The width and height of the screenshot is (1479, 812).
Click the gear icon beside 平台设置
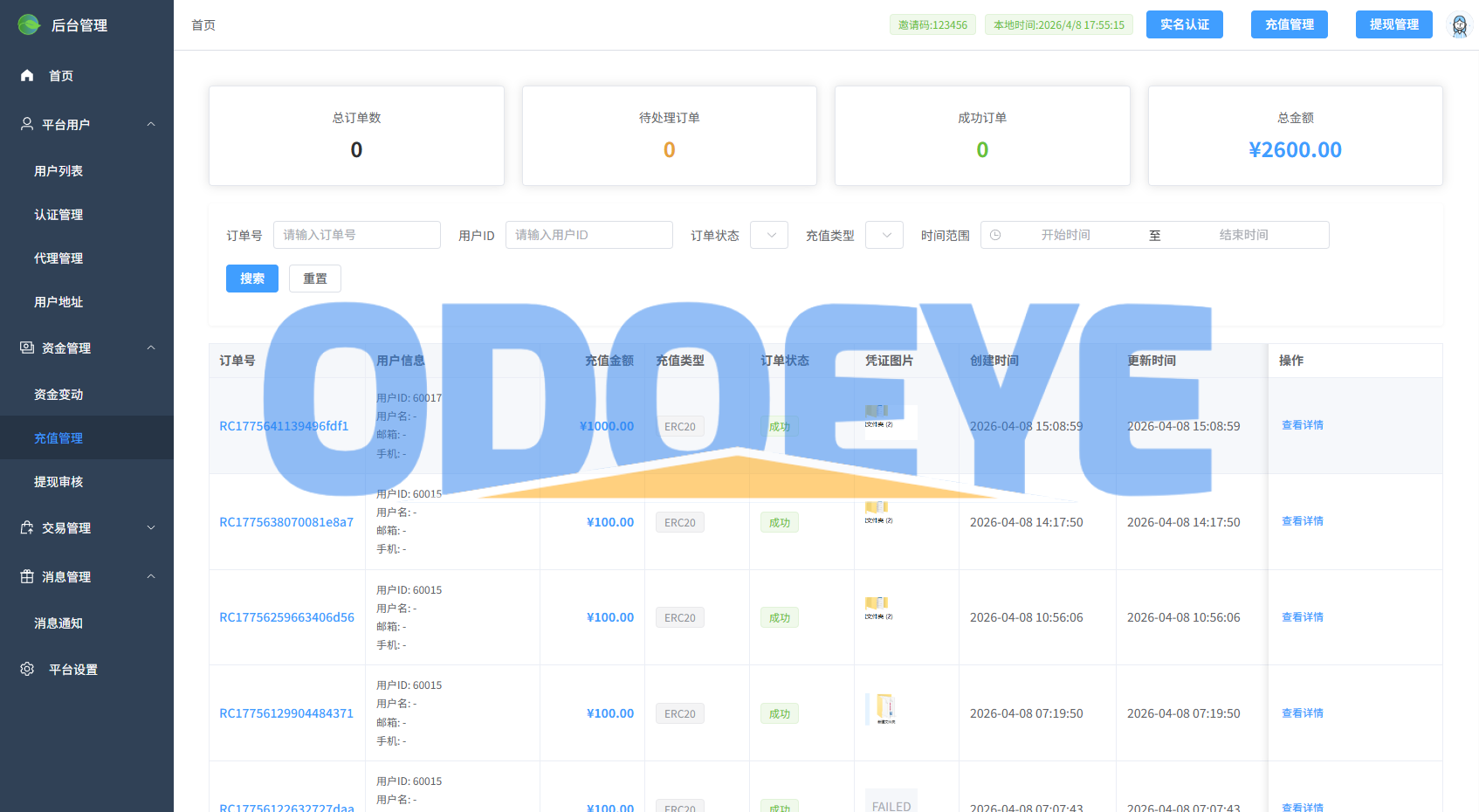[27, 669]
